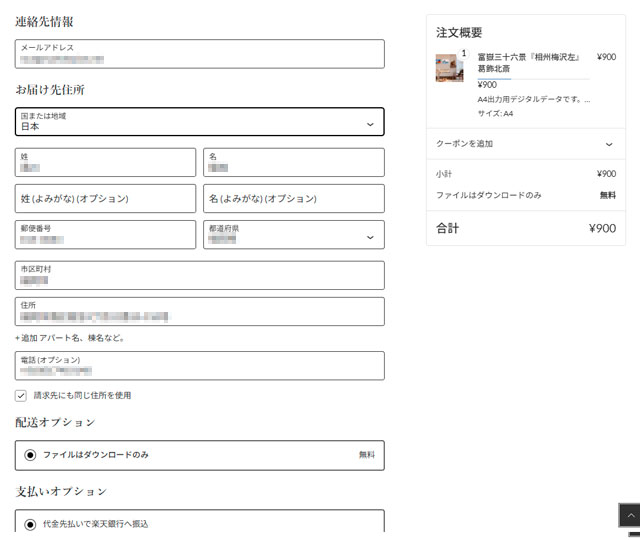Click the street address (住所) field
This screenshot has width=640, height=540.
(200, 312)
